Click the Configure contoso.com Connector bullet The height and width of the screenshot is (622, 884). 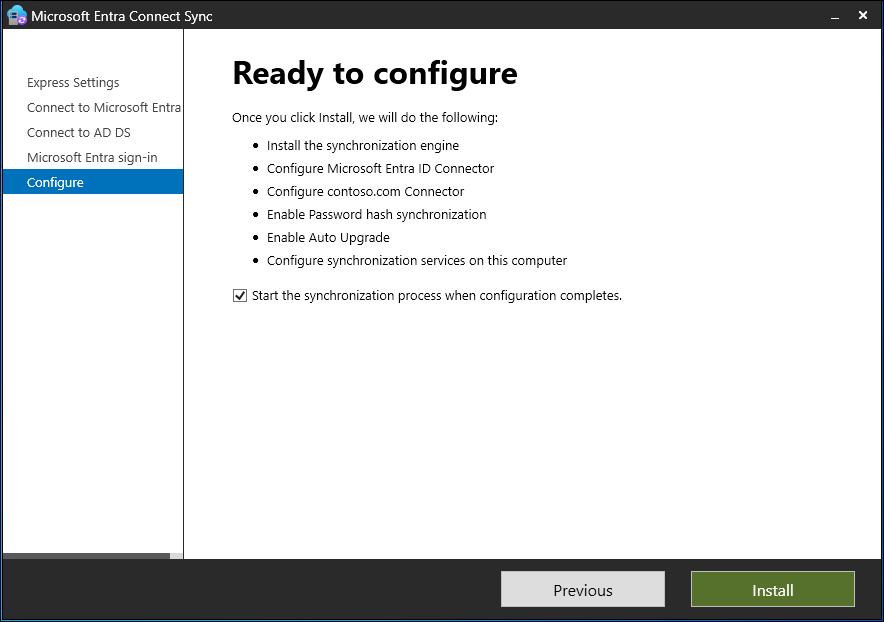(x=364, y=191)
